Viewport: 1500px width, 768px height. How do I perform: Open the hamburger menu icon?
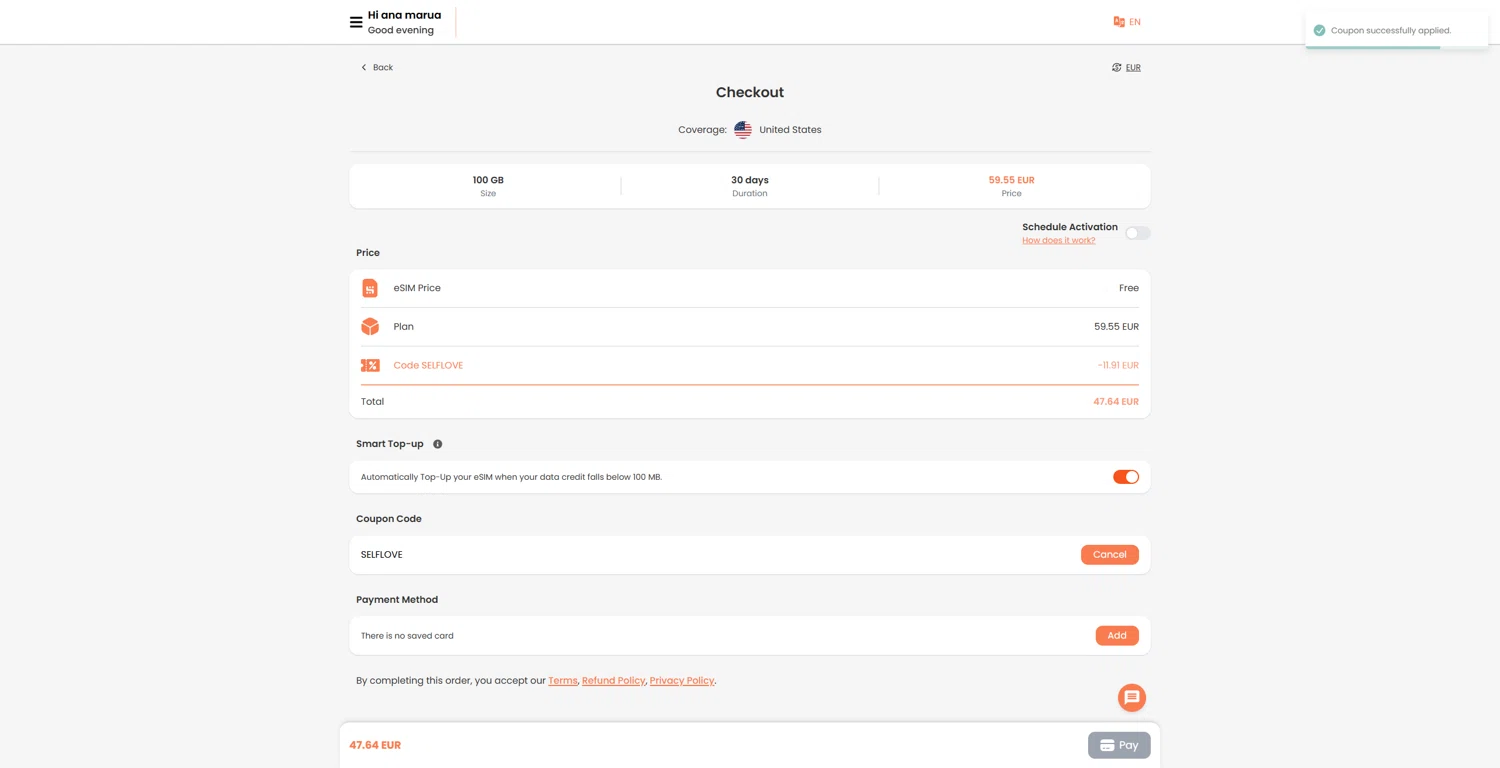[x=356, y=22]
